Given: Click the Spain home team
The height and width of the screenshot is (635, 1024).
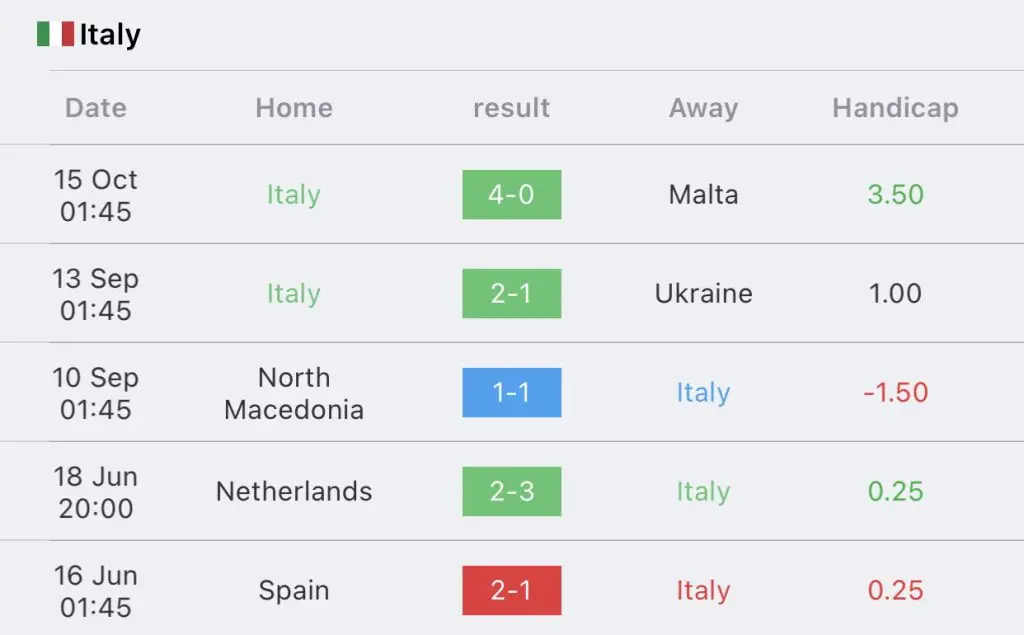Looking at the screenshot, I should (x=294, y=591).
